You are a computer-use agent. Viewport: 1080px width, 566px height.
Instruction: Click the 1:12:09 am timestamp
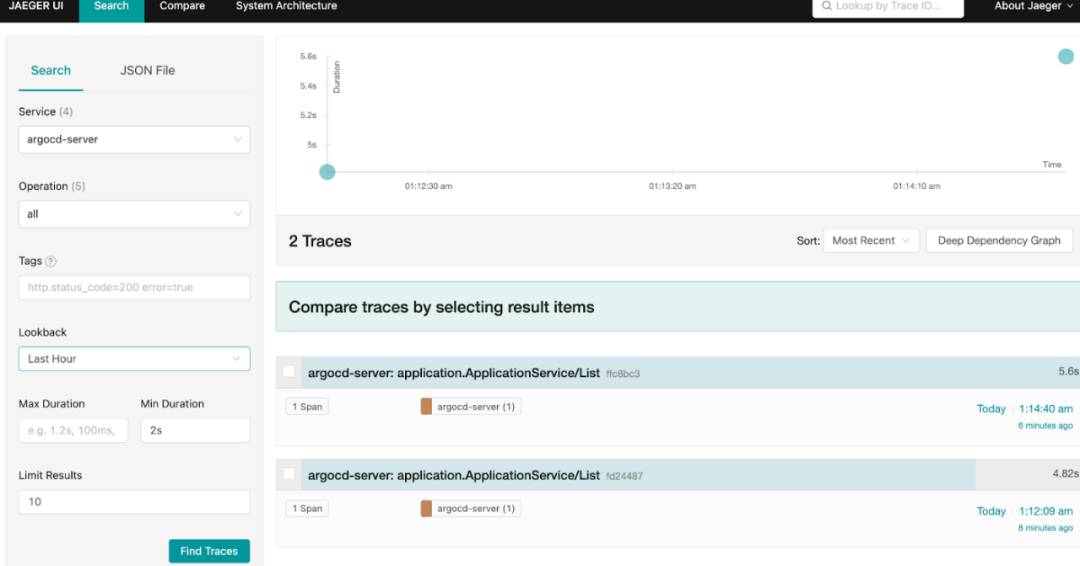pyautogui.click(x=1046, y=511)
